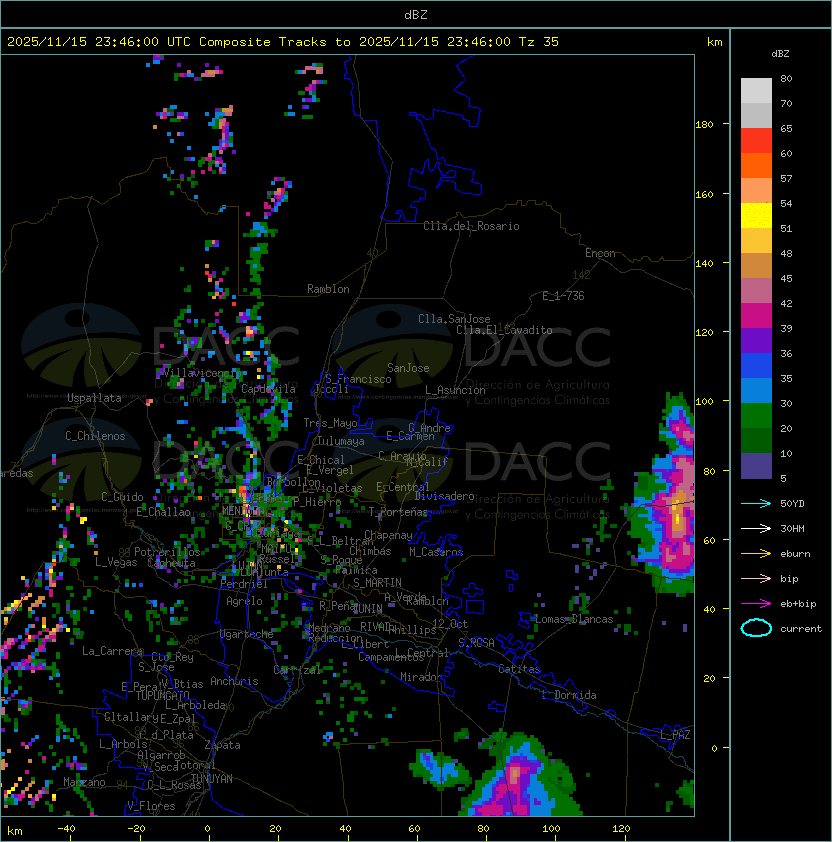Click the 'Clla.del_Rosario' map label

[x=471, y=226]
